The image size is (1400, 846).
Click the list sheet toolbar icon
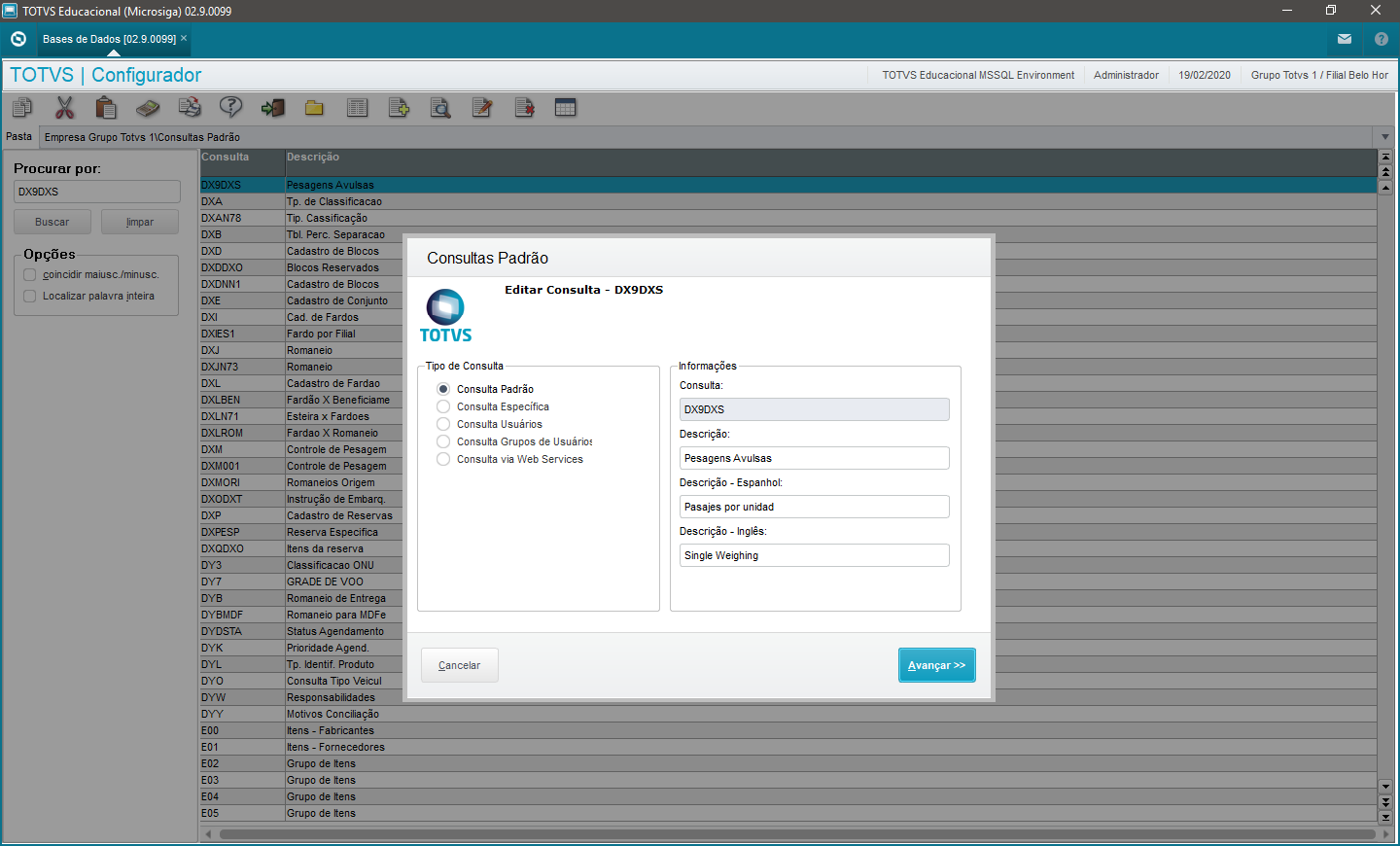[357, 107]
